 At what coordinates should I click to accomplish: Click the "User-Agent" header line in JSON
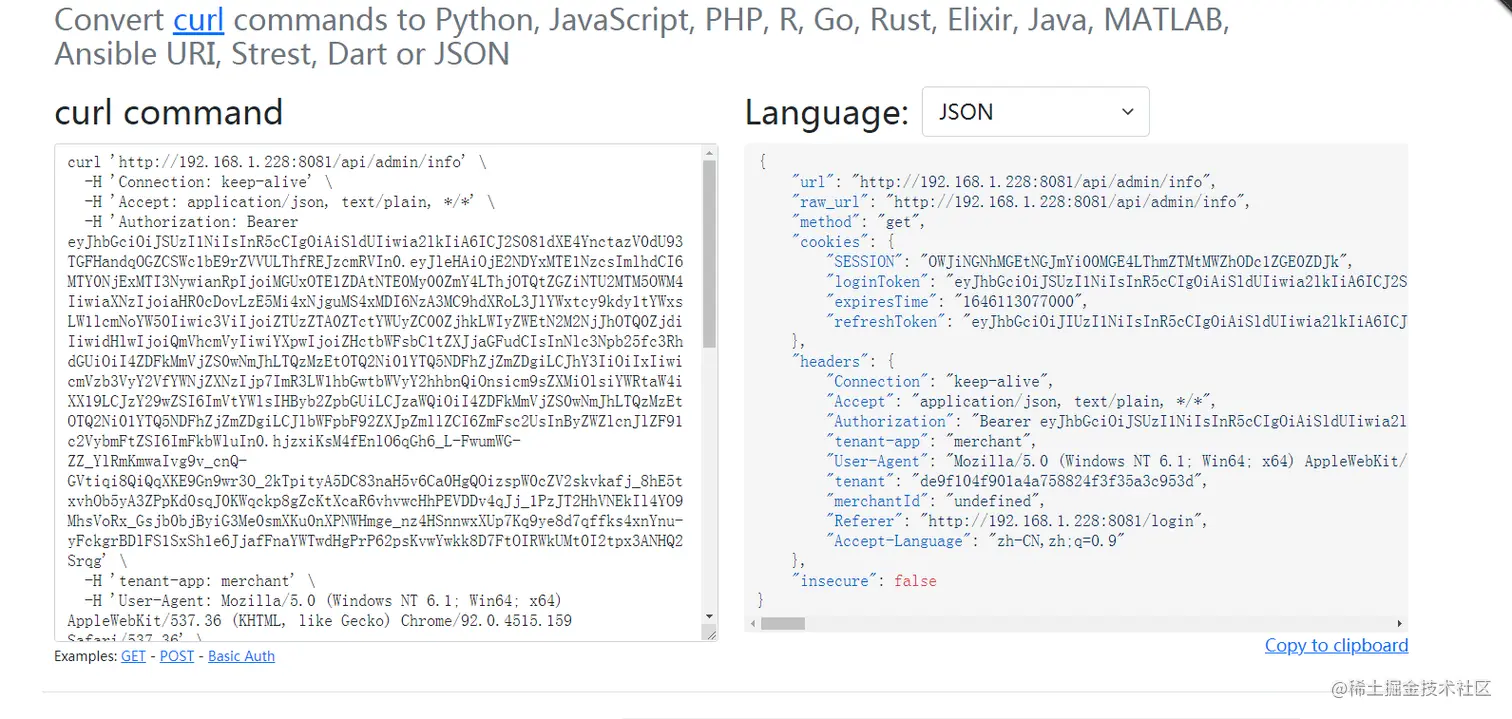(x=1116, y=462)
